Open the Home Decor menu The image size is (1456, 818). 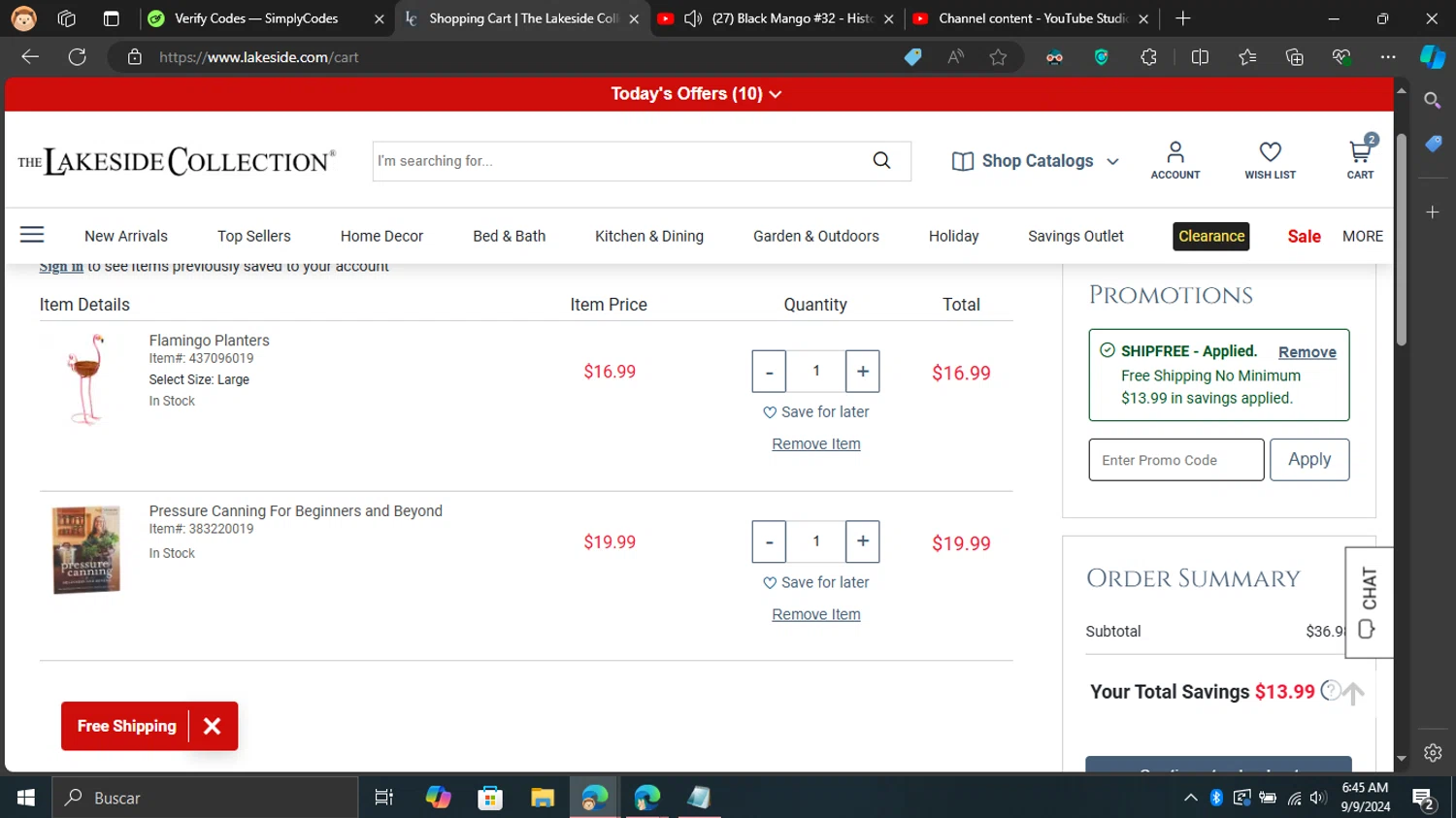click(381, 236)
